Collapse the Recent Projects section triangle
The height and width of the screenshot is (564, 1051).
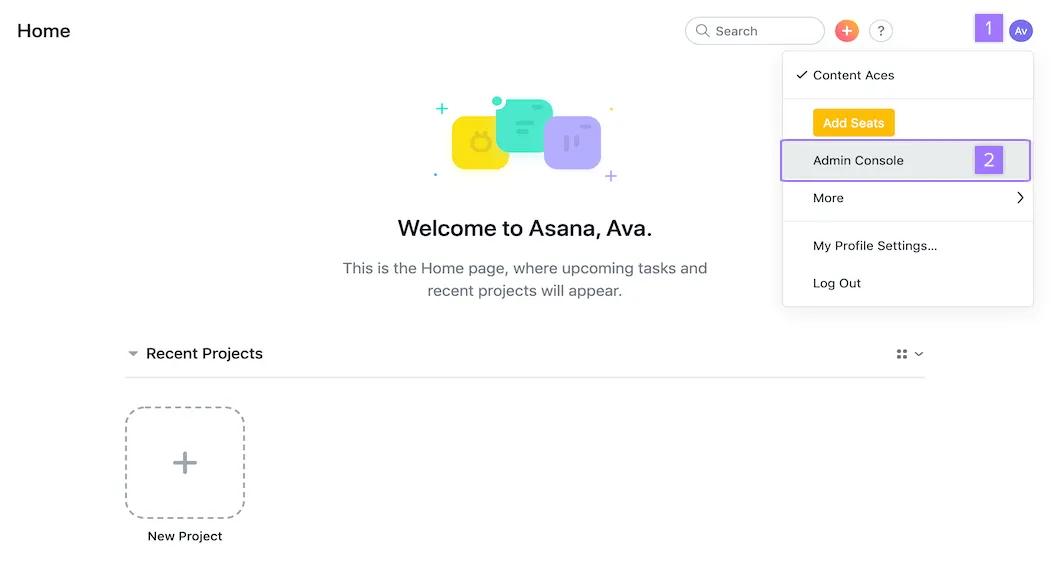133,354
